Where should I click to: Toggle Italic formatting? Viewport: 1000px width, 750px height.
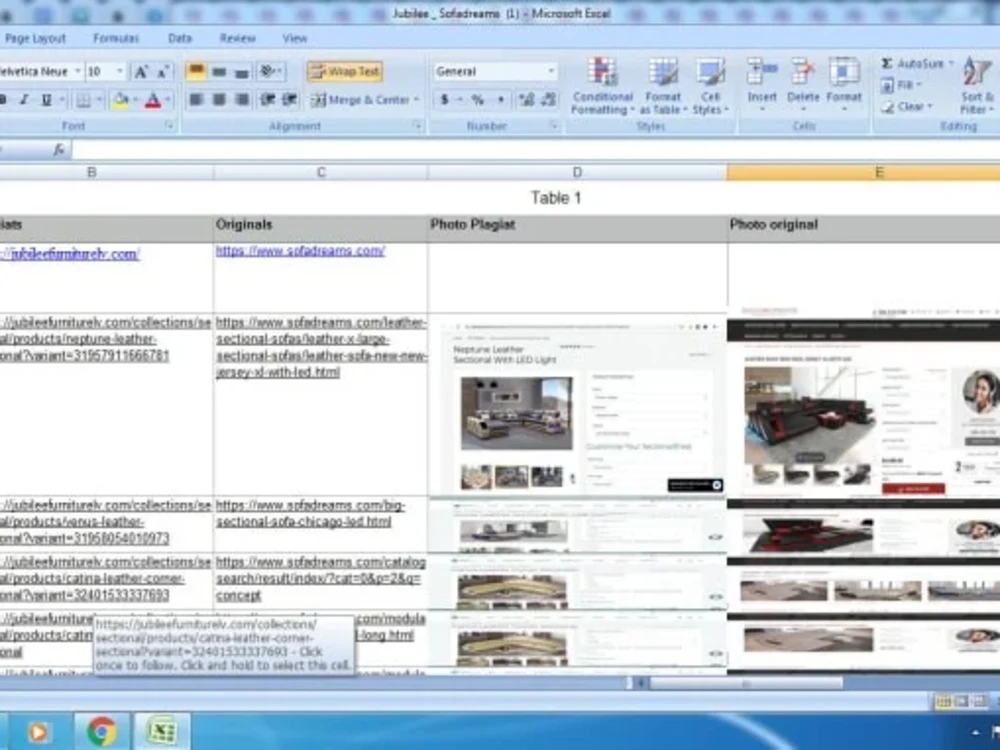coord(24,99)
